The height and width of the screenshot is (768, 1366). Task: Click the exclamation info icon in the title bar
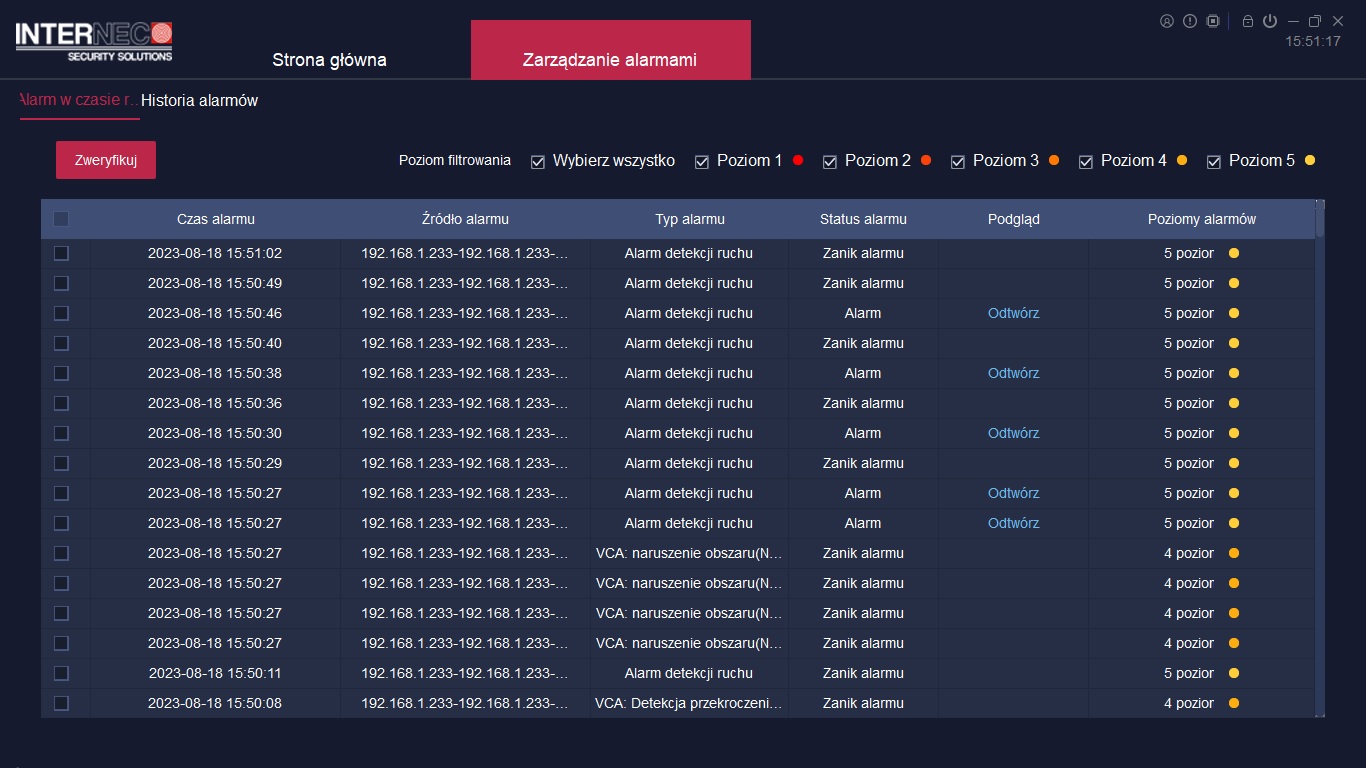[1189, 21]
